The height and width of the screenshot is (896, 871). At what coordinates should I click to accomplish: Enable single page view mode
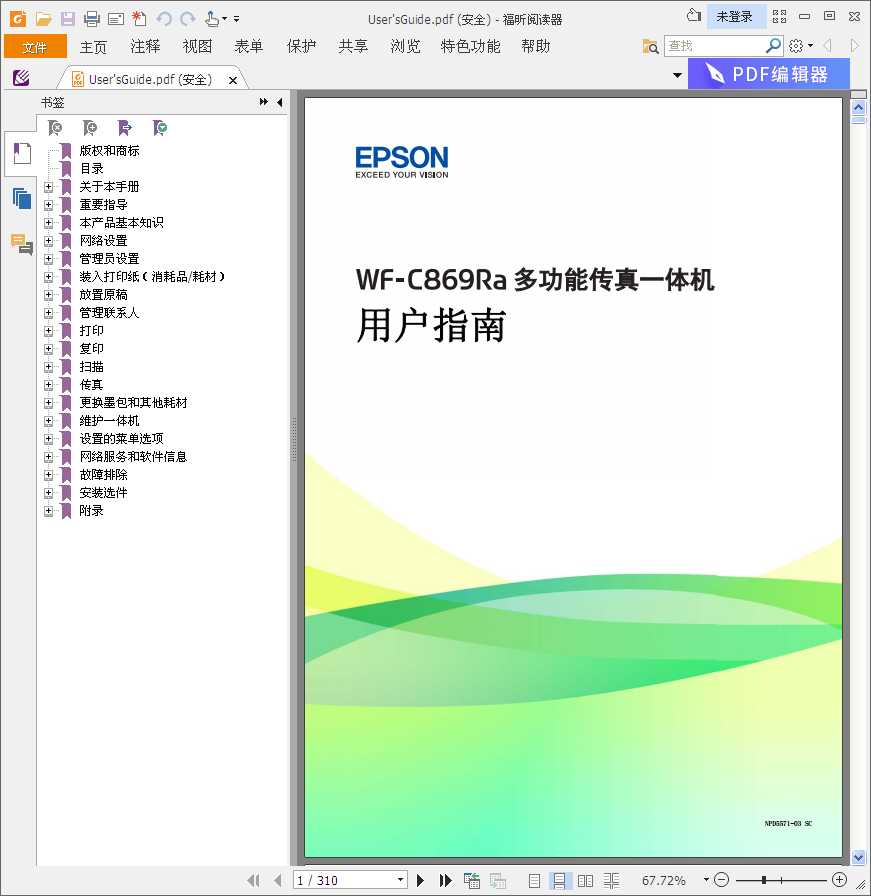click(534, 881)
